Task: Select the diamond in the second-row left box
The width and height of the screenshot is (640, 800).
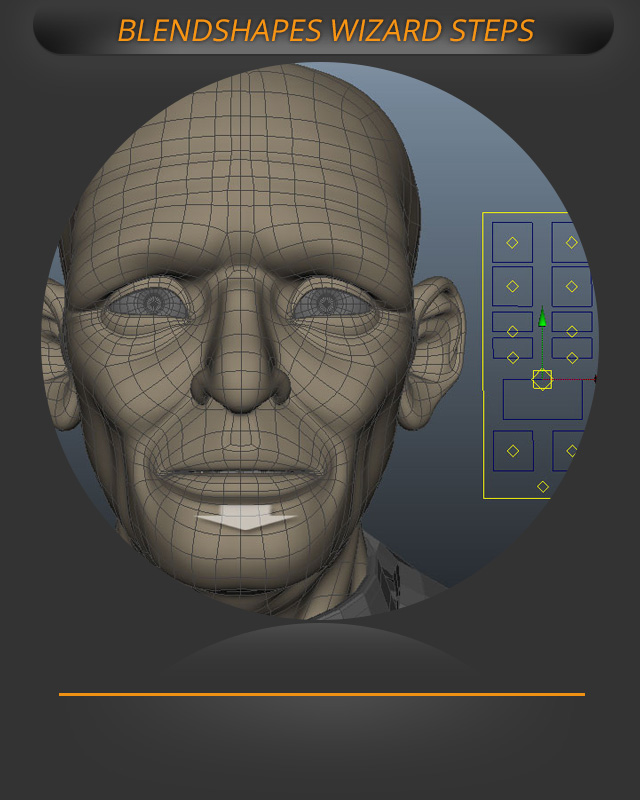Action: pyautogui.click(x=512, y=287)
